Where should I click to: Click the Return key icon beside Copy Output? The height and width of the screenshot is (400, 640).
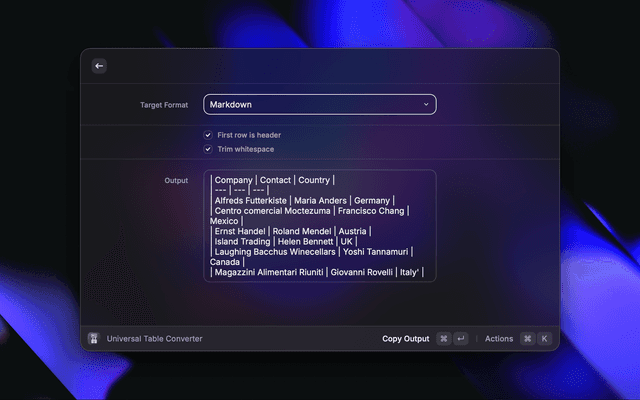click(x=460, y=339)
